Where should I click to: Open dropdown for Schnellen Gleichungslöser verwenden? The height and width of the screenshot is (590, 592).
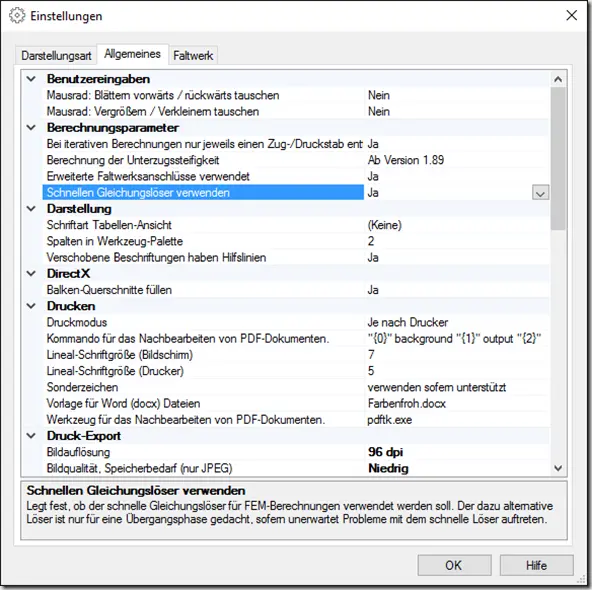[x=540, y=193]
